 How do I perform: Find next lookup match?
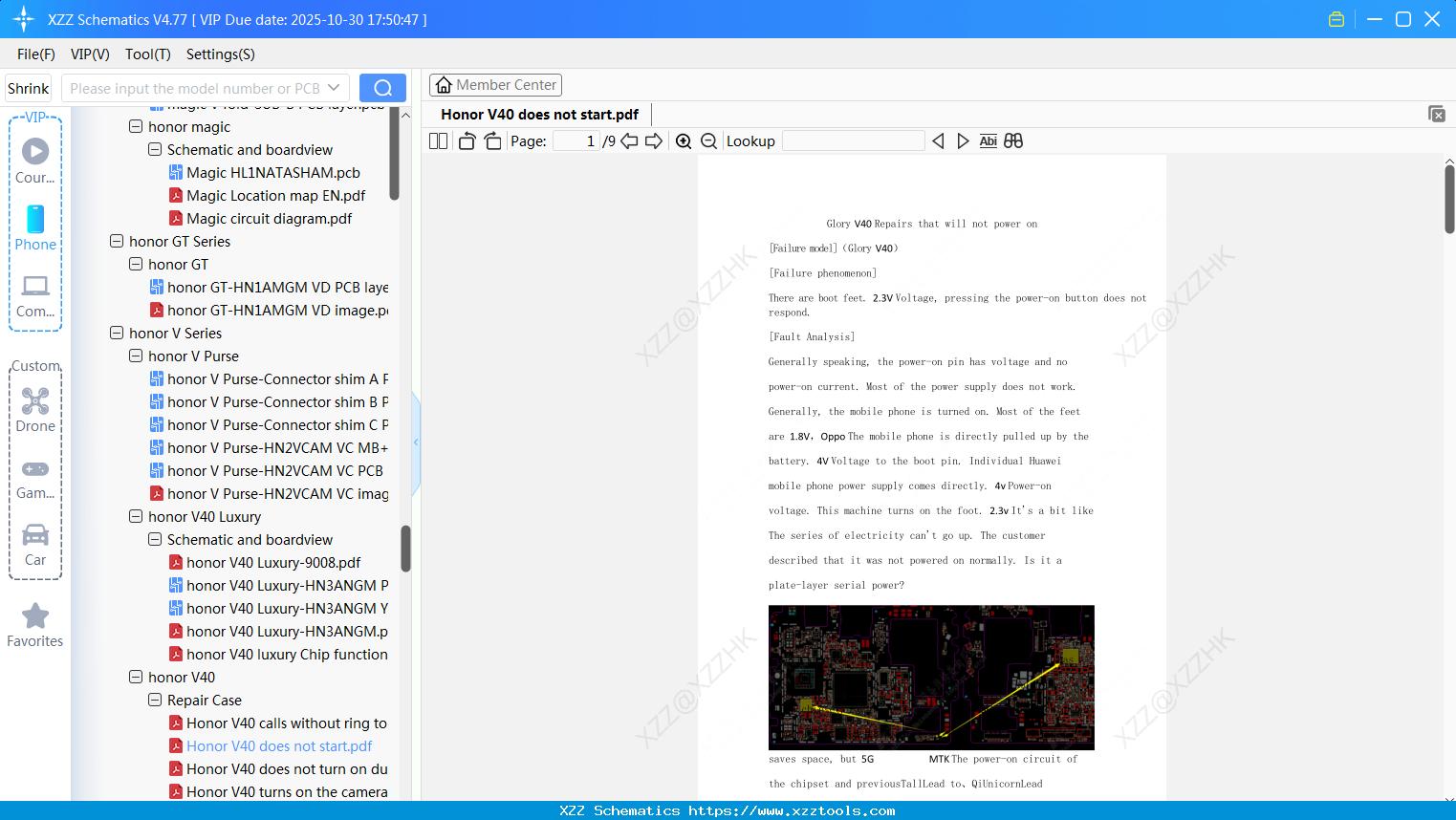[x=963, y=141]
